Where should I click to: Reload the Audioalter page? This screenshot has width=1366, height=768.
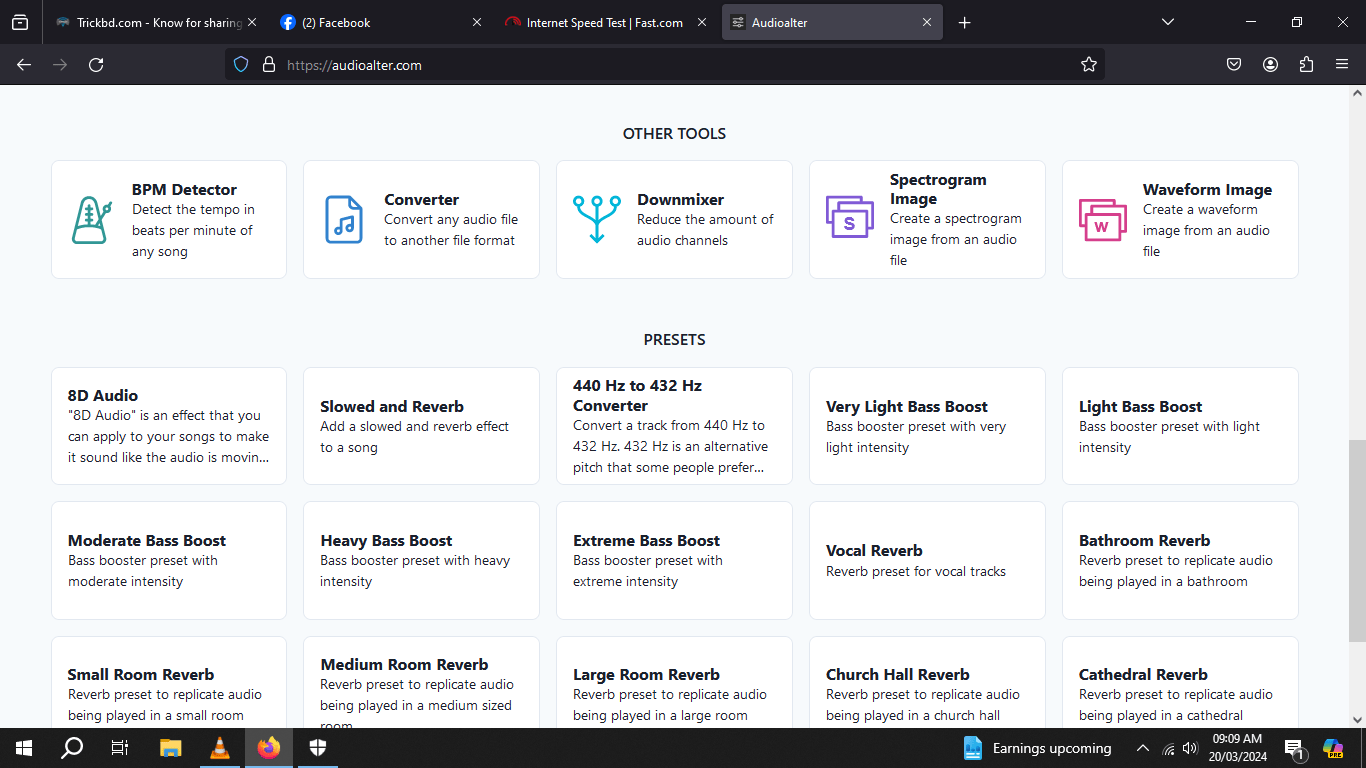tap(96, 65)
